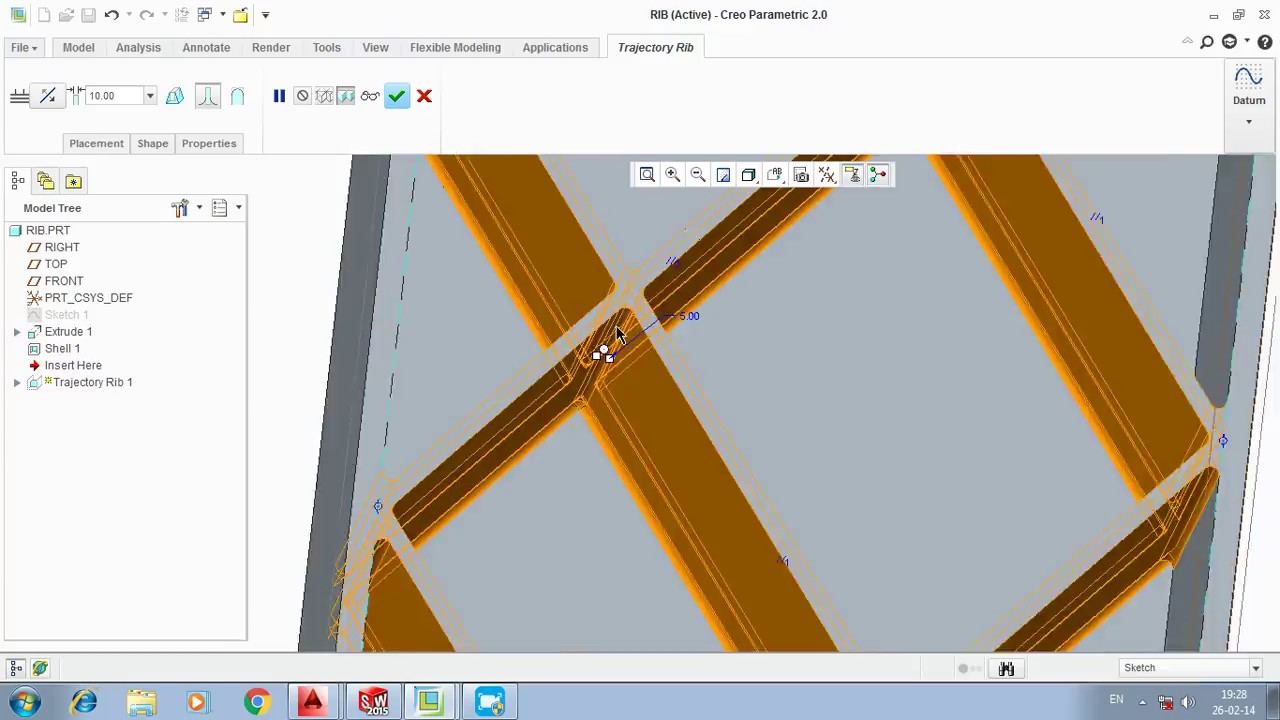Activate the glasses verify-feature icon
1280x720 pixels.
[x=370, y=96]
